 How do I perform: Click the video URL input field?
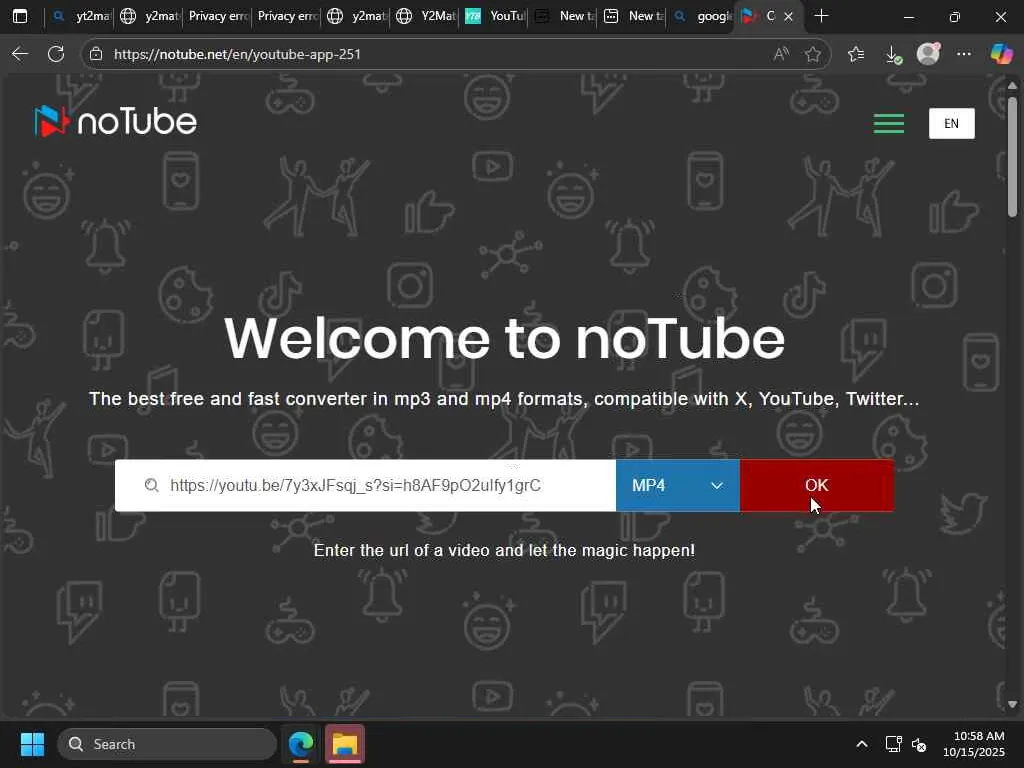click(365, 485)
